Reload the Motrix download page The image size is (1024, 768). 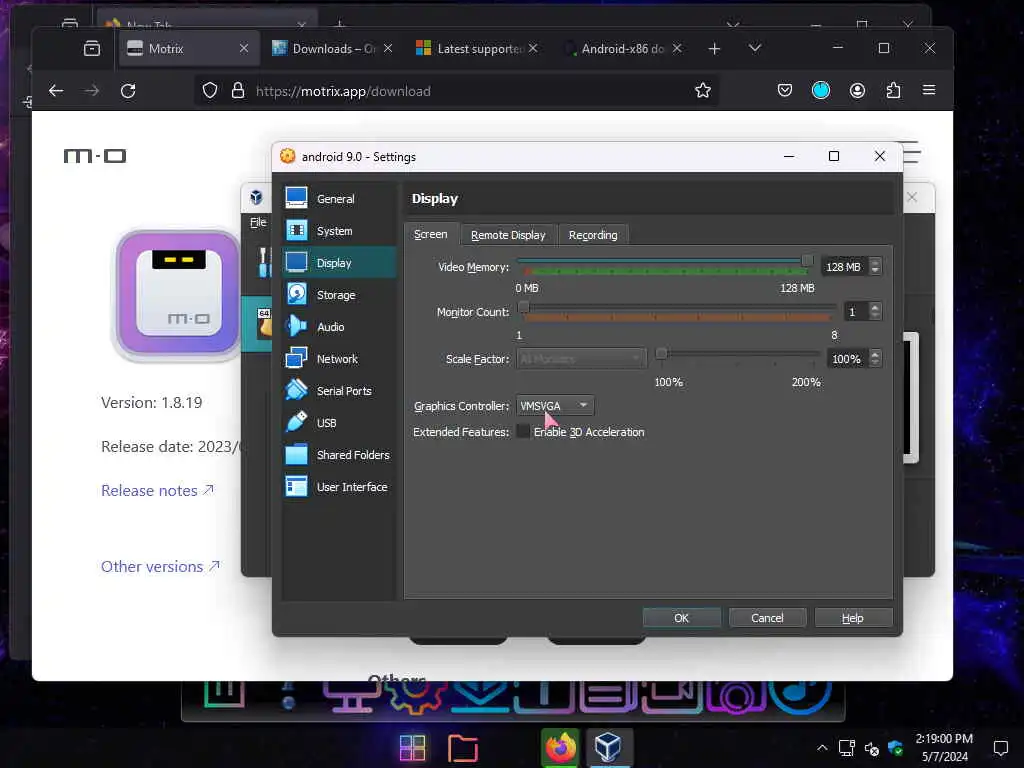pos(128,91)
